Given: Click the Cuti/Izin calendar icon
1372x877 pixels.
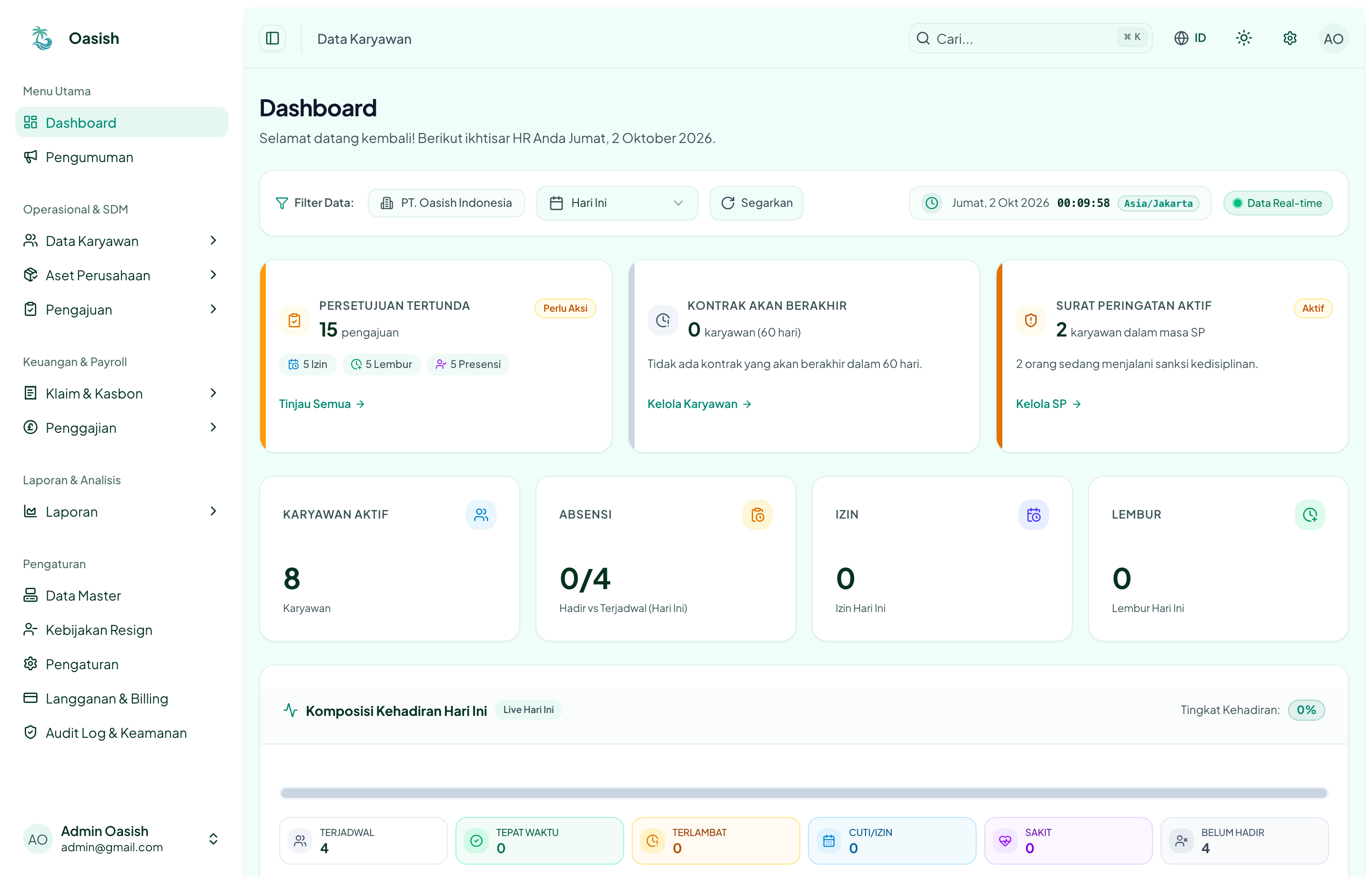Looking at the screenshot, I should [x=829, y=840].
